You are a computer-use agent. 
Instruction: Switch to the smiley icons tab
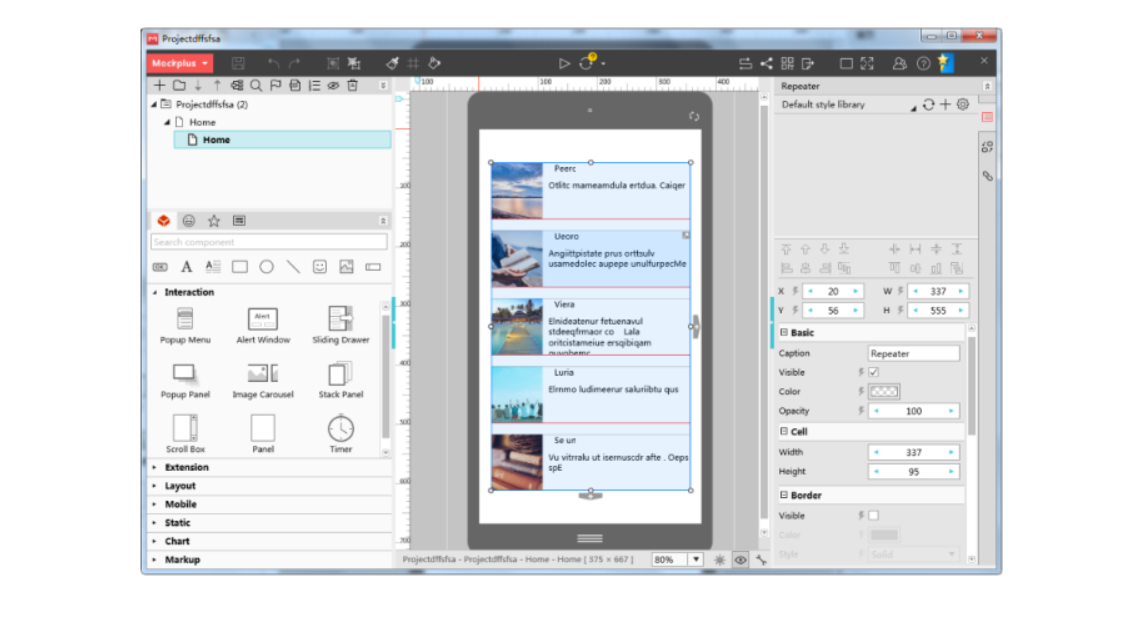(189, 221)
